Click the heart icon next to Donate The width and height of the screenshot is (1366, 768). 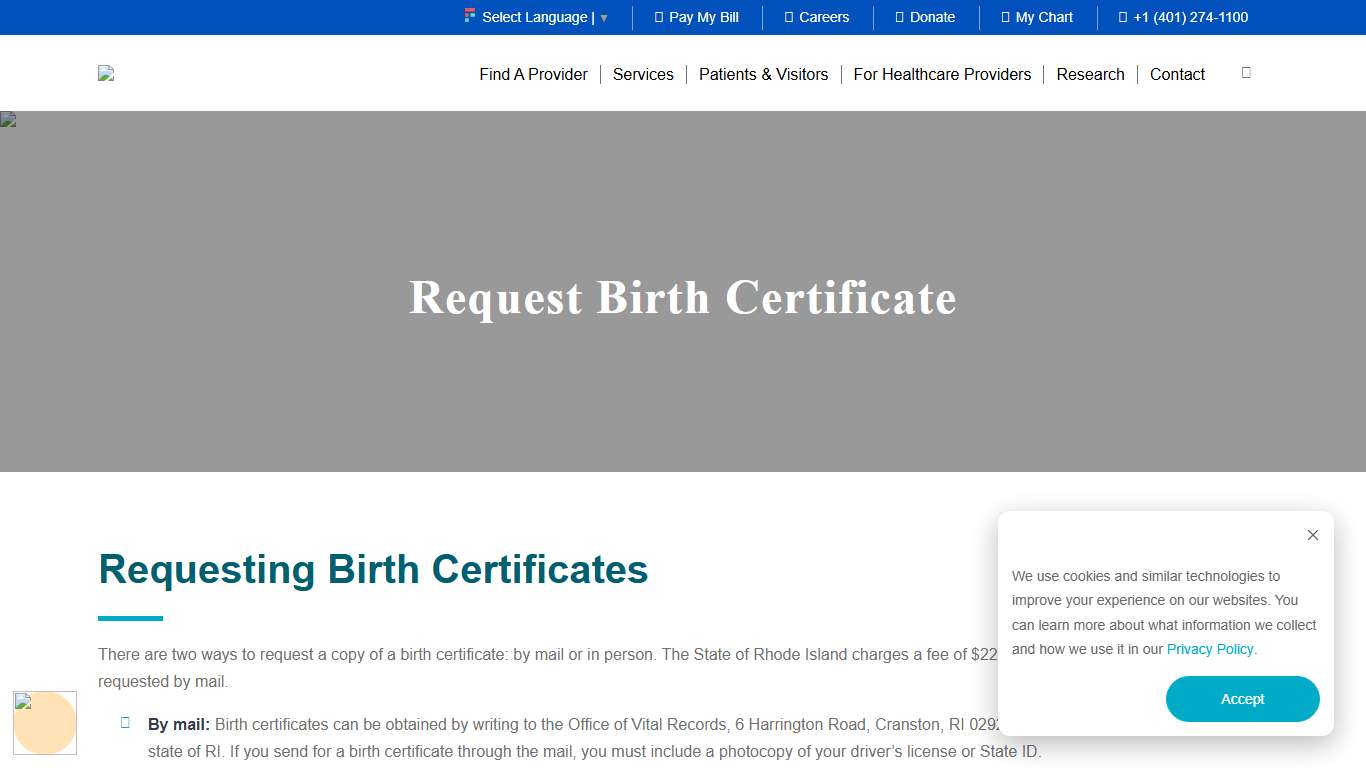898,17
